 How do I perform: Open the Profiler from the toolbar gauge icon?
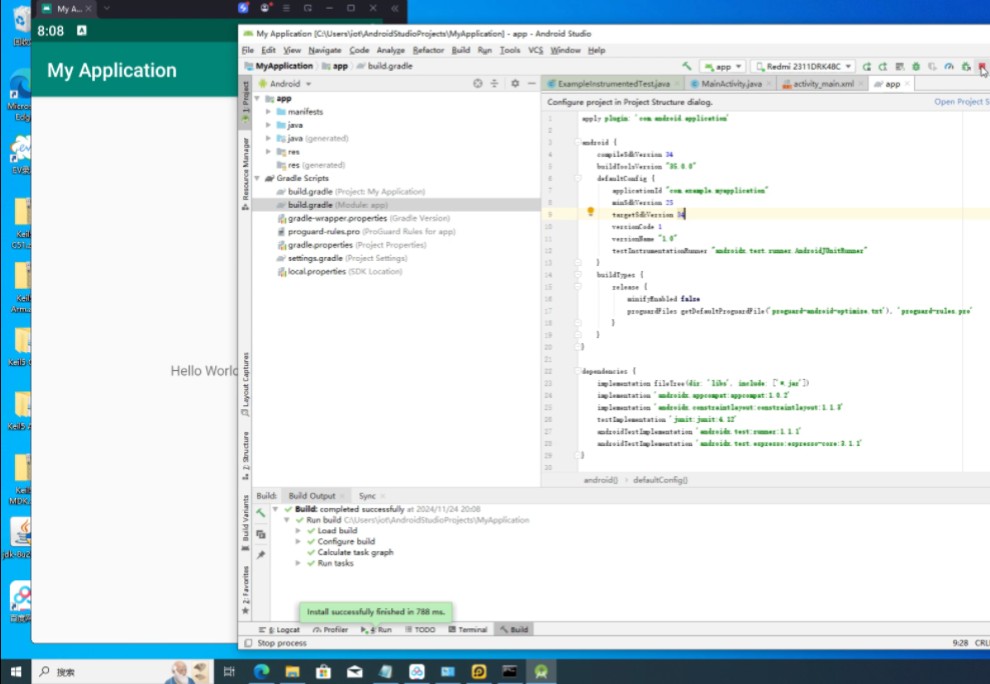coord(948,66)
